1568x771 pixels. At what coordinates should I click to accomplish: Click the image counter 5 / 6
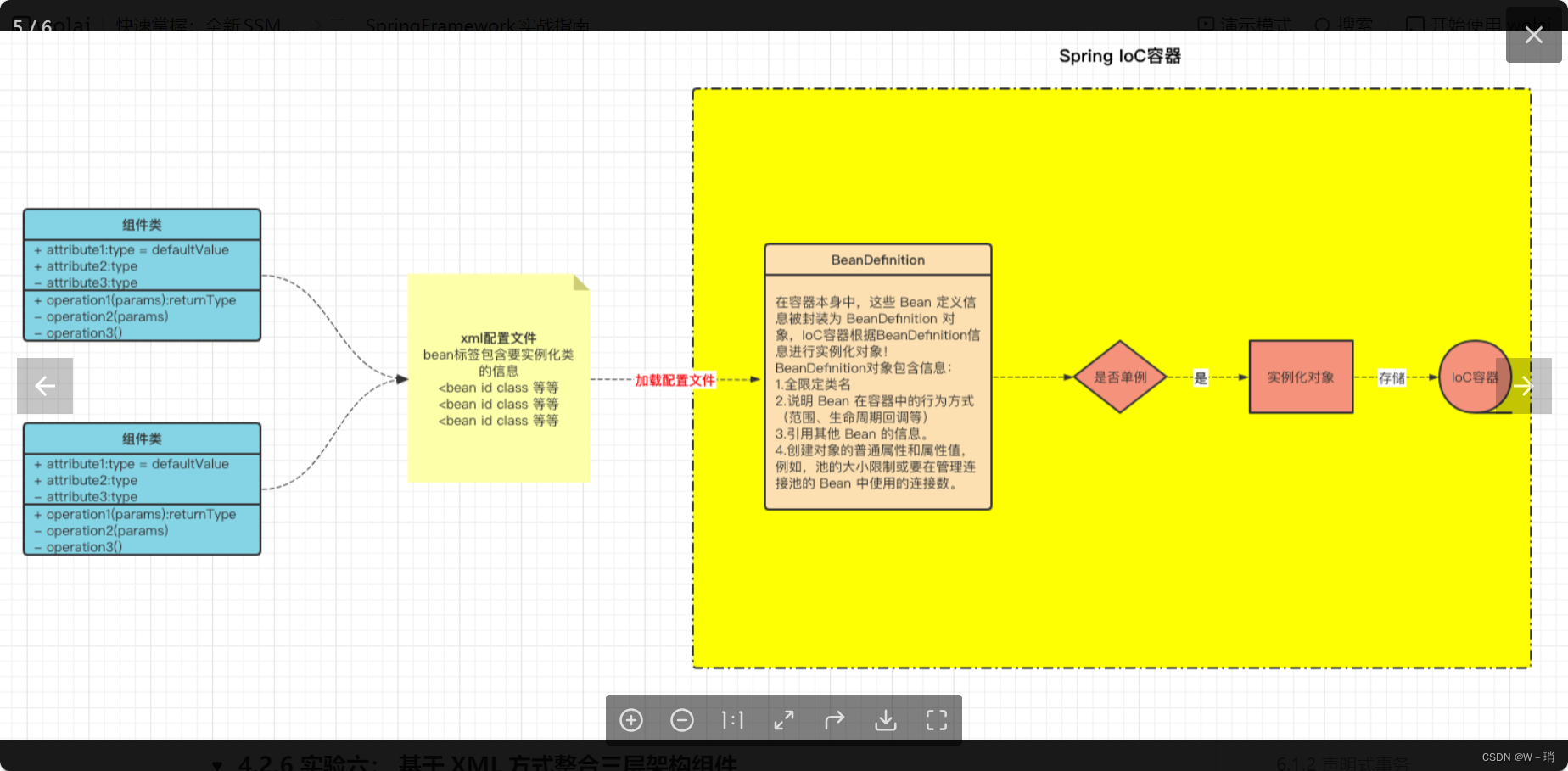(x=32, y=26)
